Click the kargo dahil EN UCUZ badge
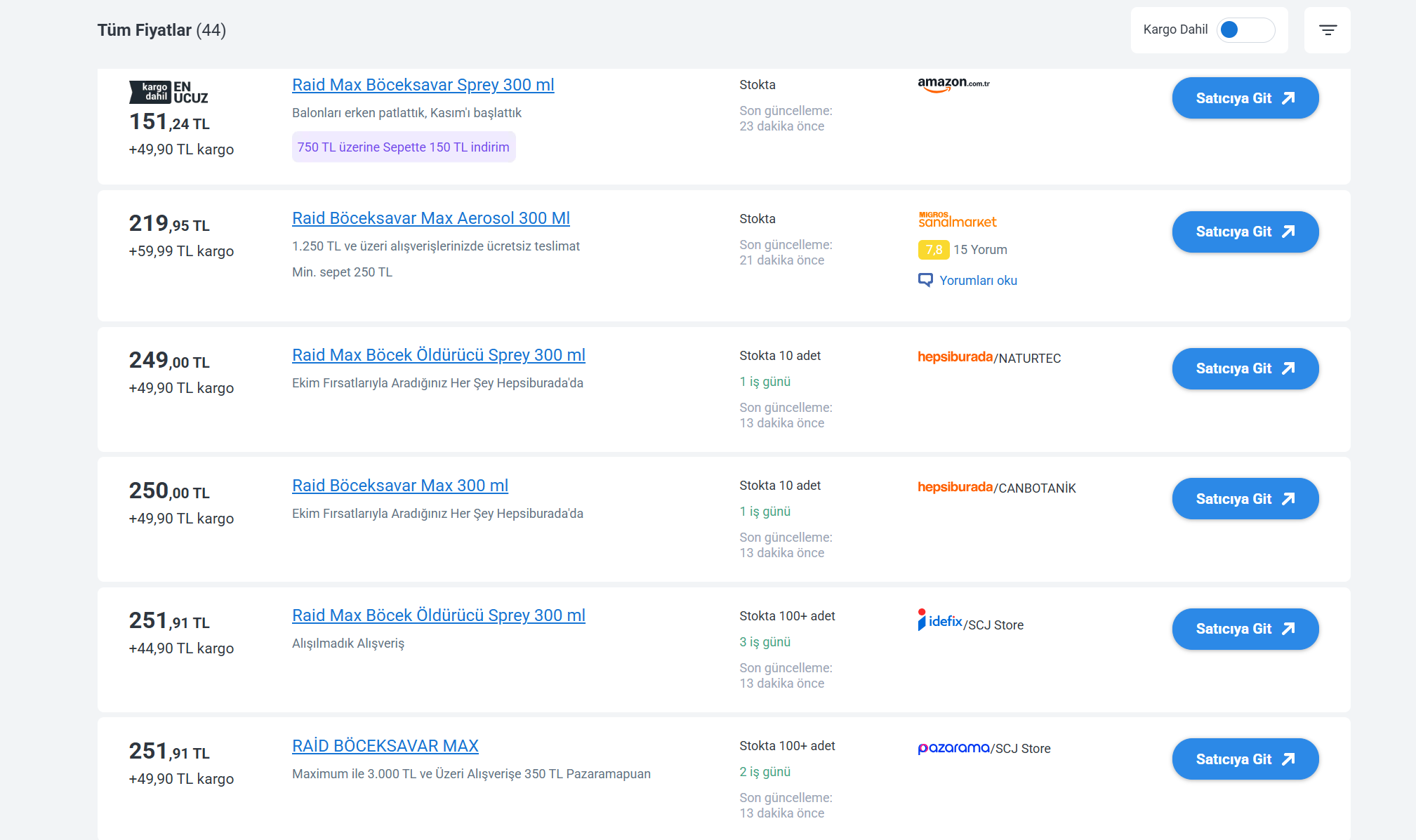This screenshot has width=1416, height=840. (168, 92)
